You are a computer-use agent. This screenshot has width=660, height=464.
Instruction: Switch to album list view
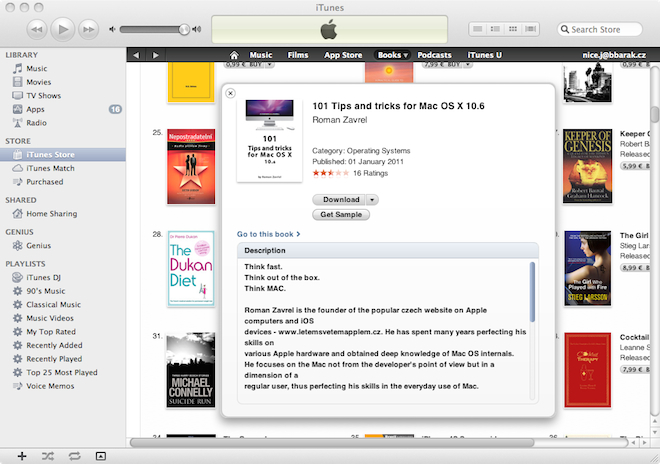click(x=495, y=29)
